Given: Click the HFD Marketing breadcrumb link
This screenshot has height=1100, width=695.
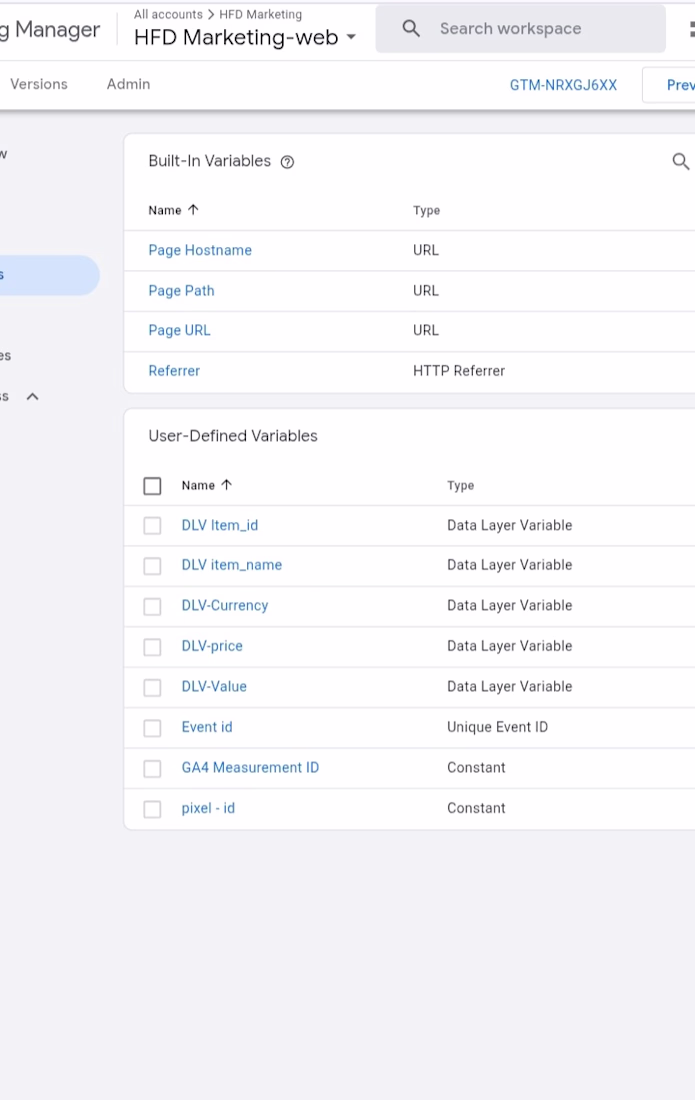Looking at the screenshot, I should (260, 14).
